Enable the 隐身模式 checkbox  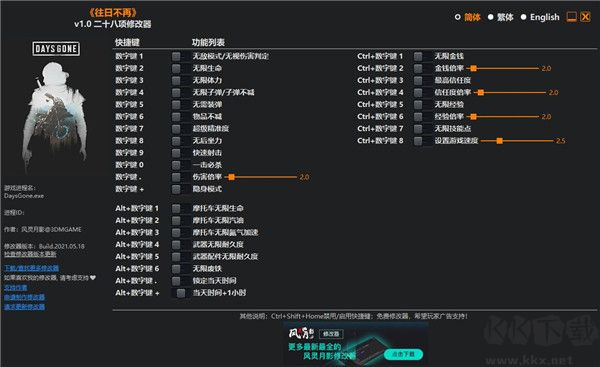[x=176, y=189]
